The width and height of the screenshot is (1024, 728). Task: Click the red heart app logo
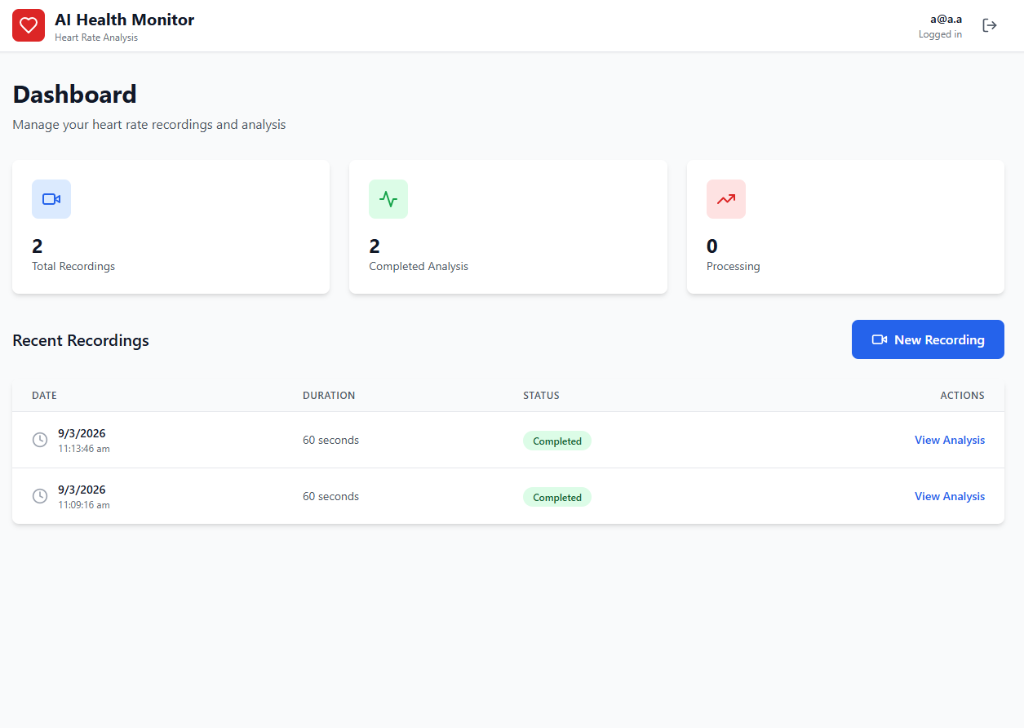(x=28, y=25)
